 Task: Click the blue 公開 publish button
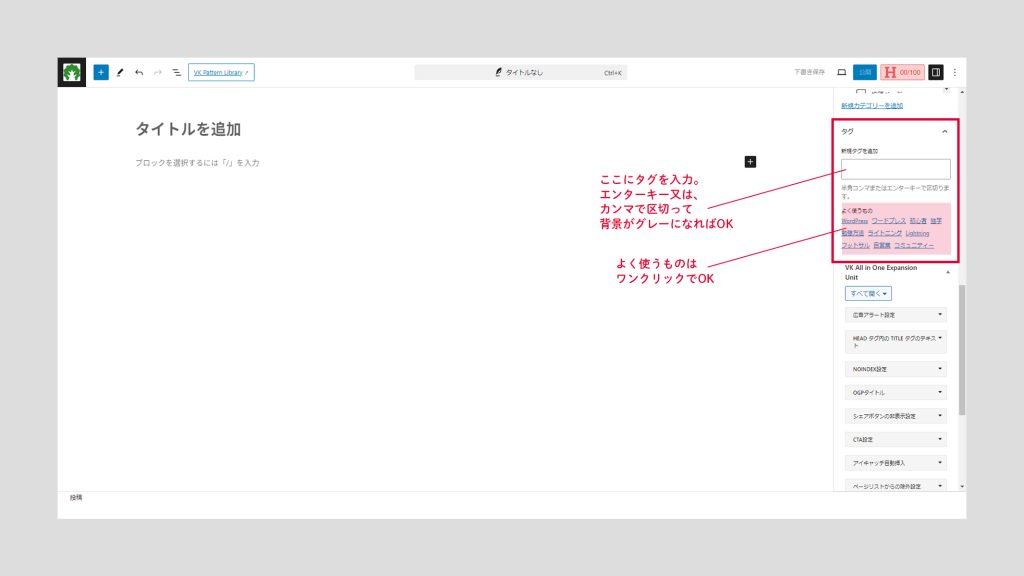coord(865,72)
